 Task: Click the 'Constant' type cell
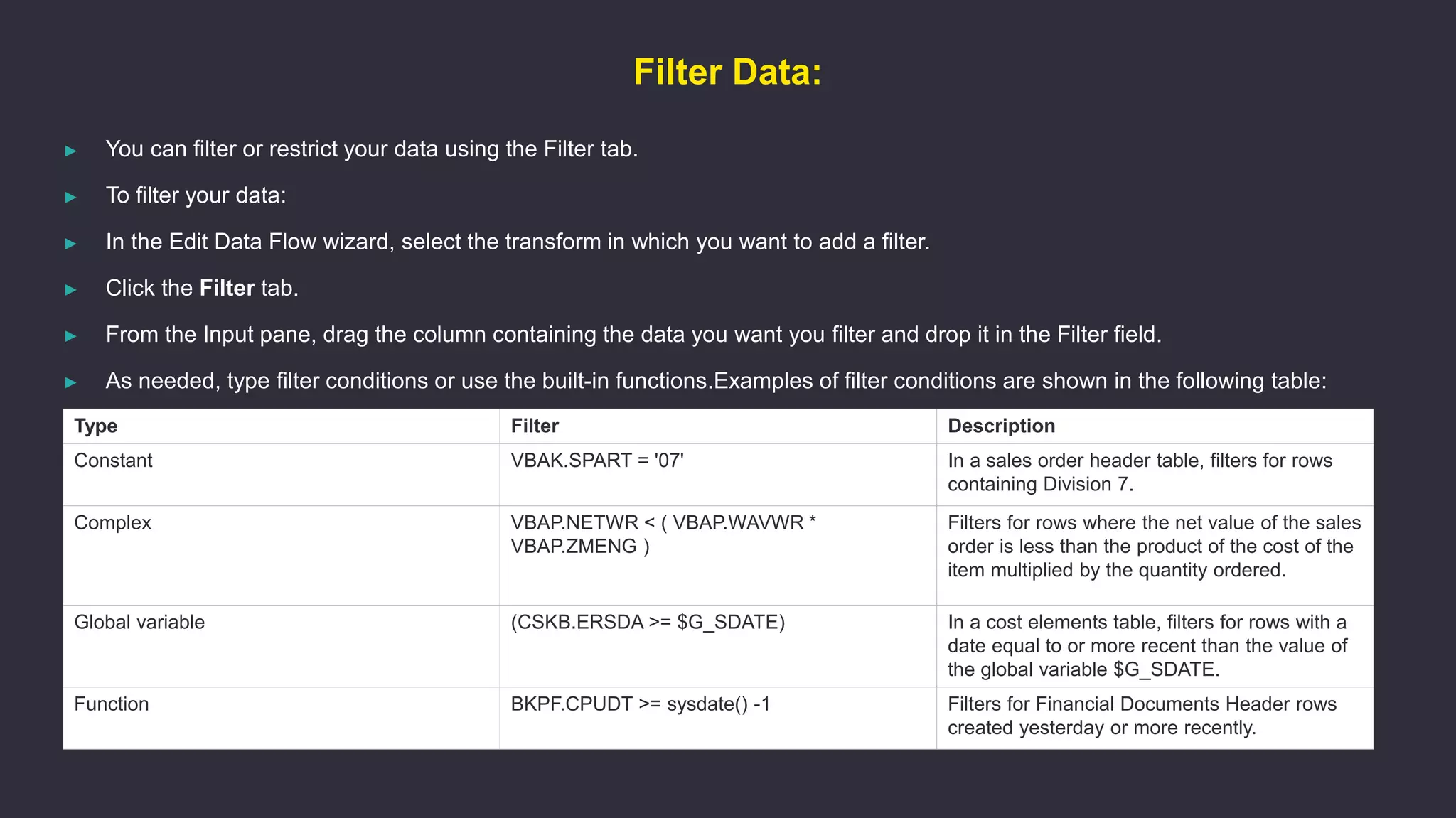(282, 475)
